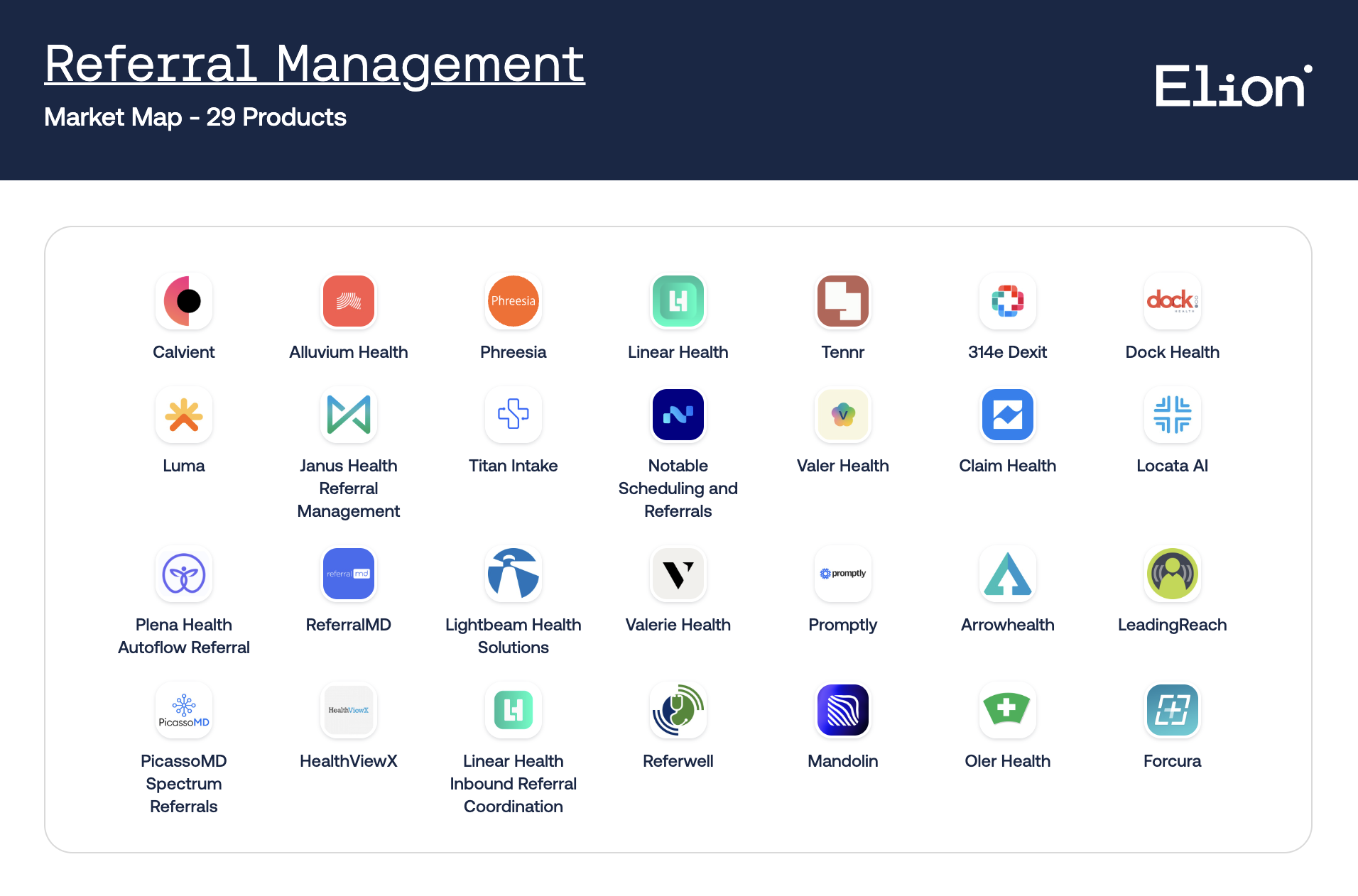
Task: Select the Claim Health icon
Action: pos(1008,415)
